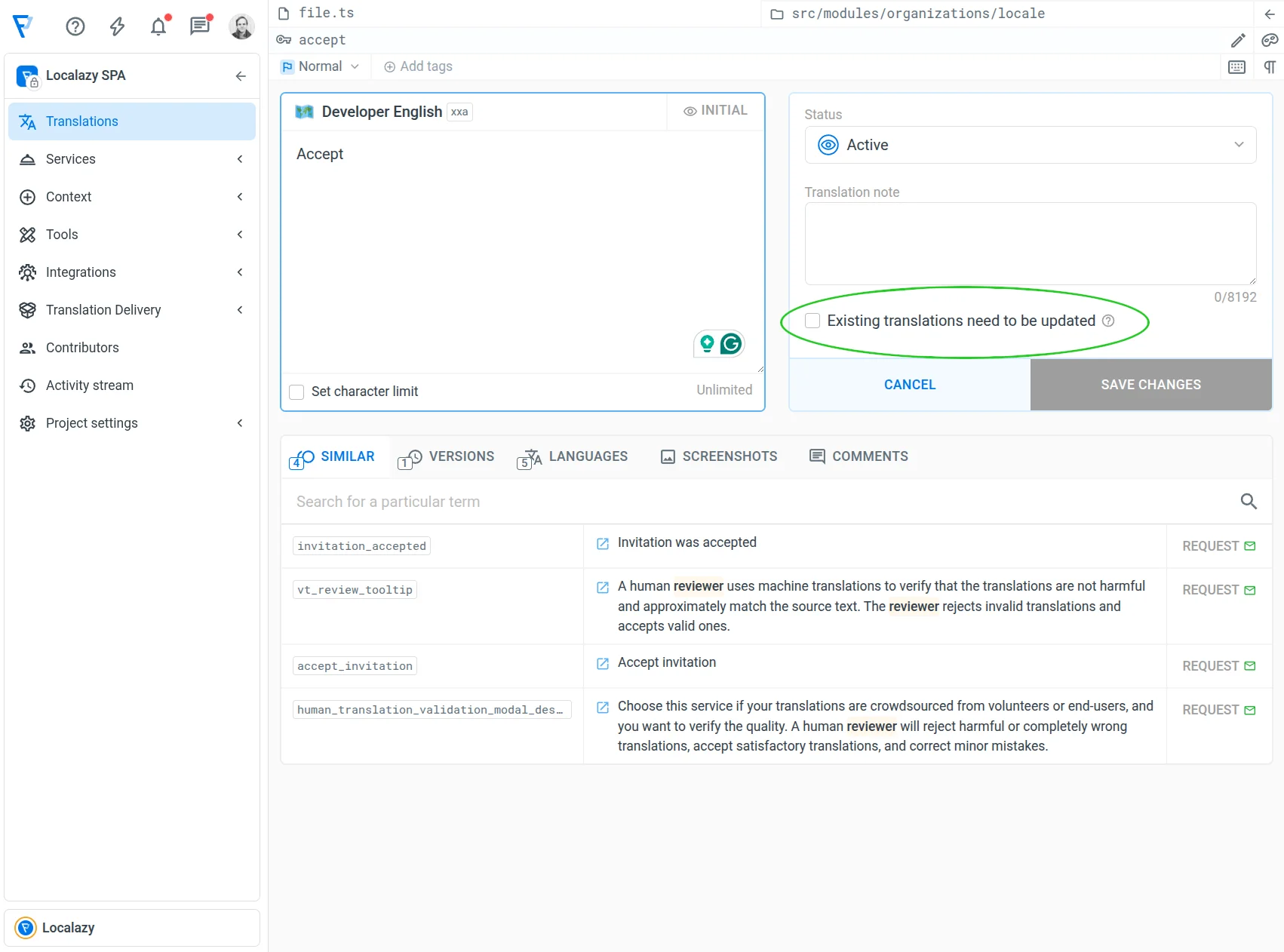Click the keyboard shortcuts icon
This screenshot has height=952, width=1284.
1237,67
